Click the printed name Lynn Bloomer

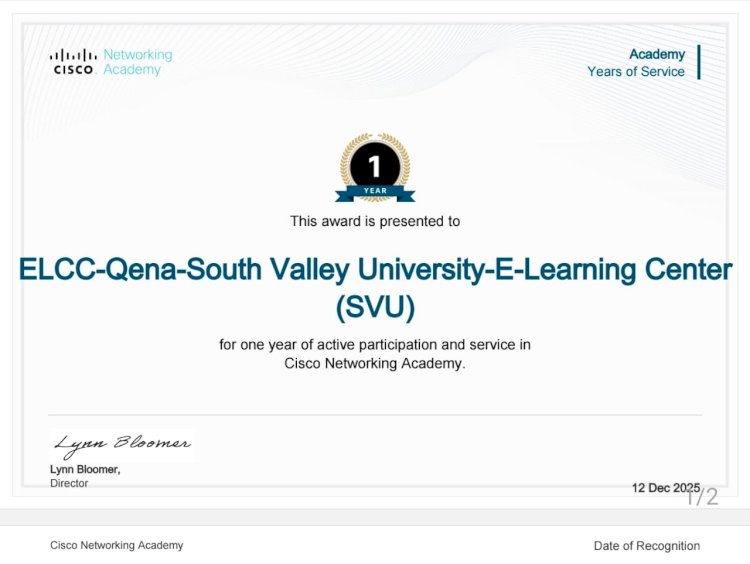coord(85,470)
